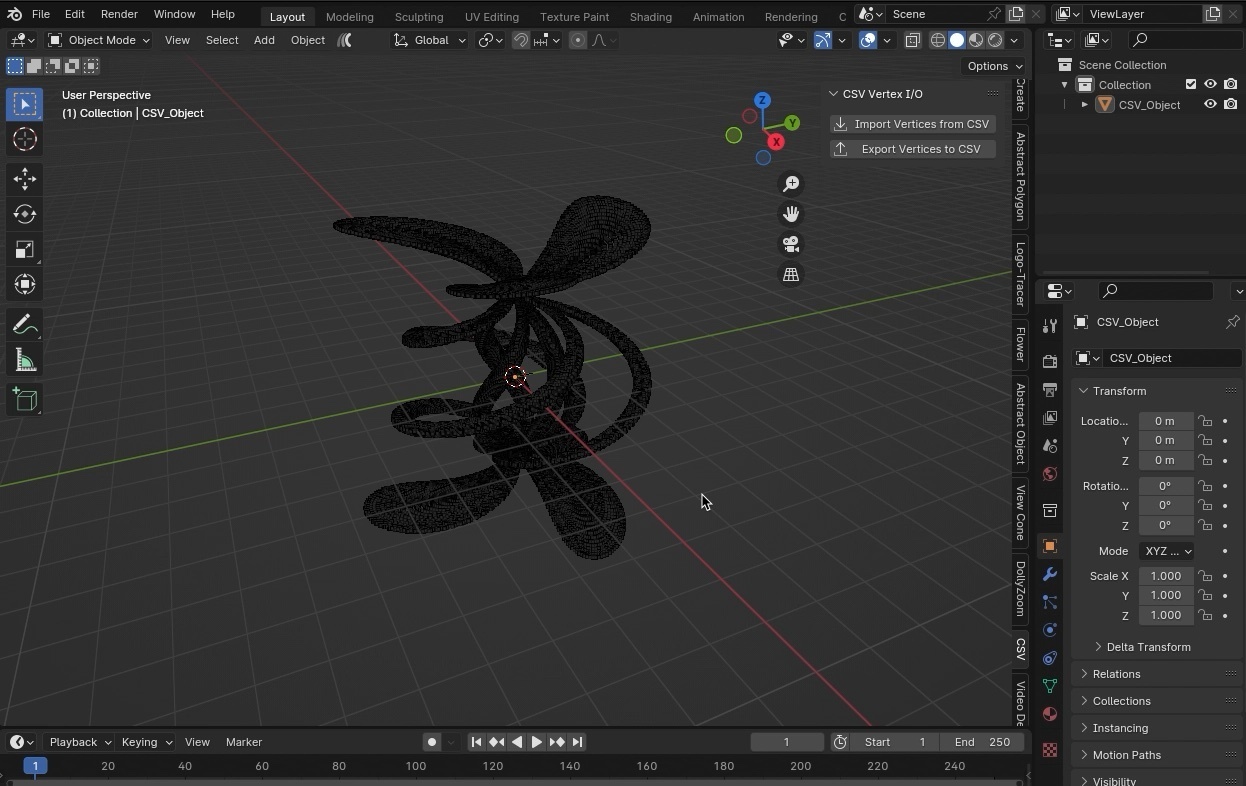Jump to the end frame in the timeline
Image resolution: width=1246 pixels, height=786 pixels.
click(578, 742)
